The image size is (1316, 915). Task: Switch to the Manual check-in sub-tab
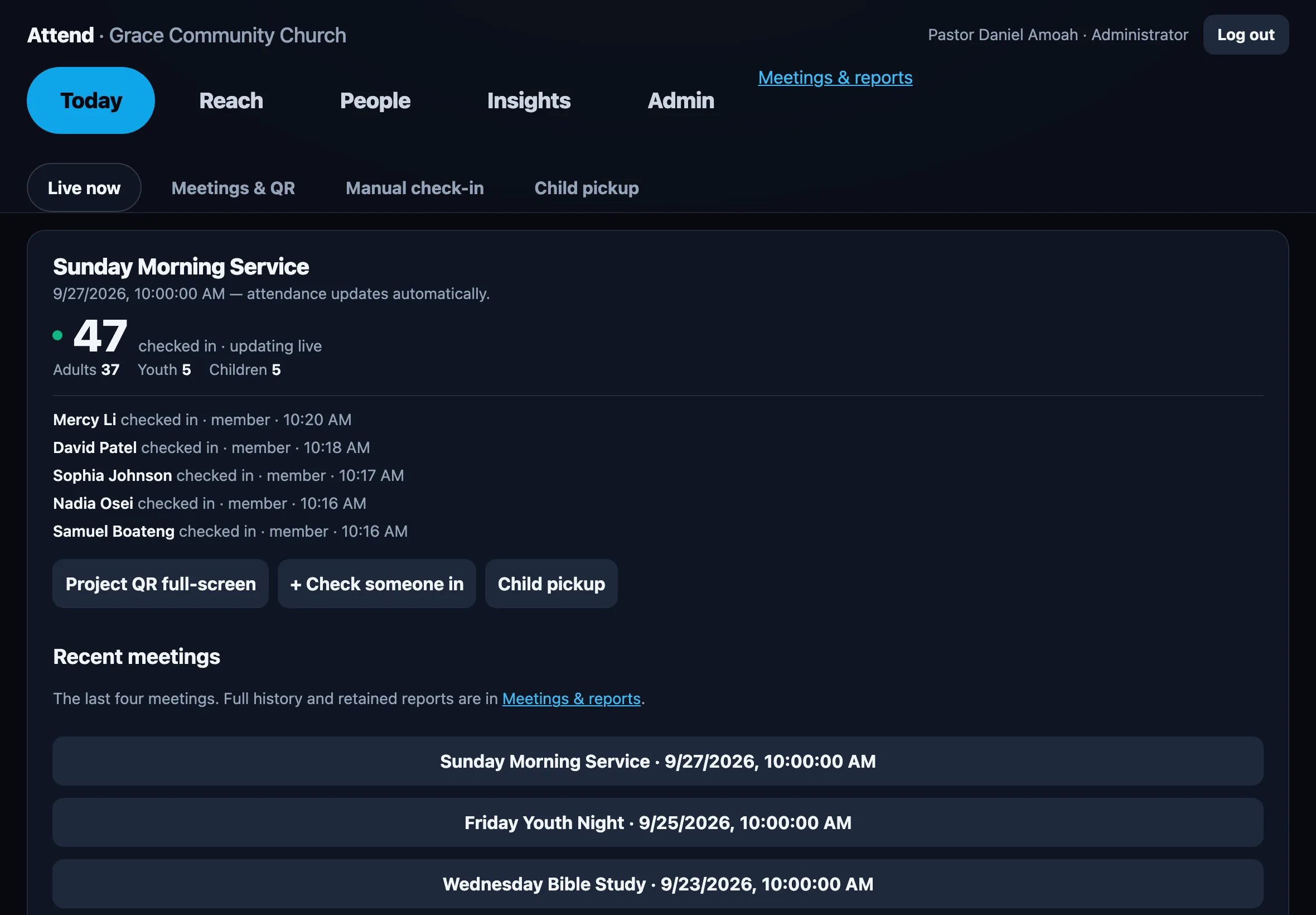(x=415, y=187)
